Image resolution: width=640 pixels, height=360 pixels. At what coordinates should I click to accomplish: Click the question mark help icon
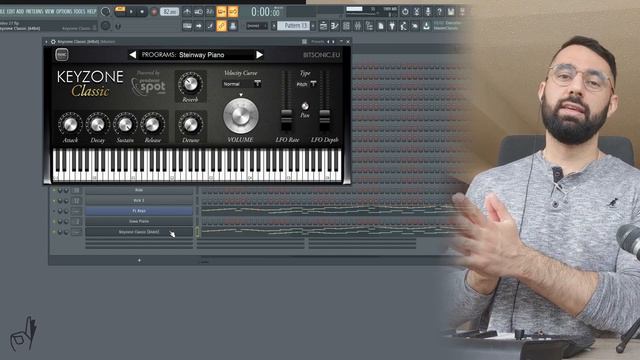(x=439, y=11)
